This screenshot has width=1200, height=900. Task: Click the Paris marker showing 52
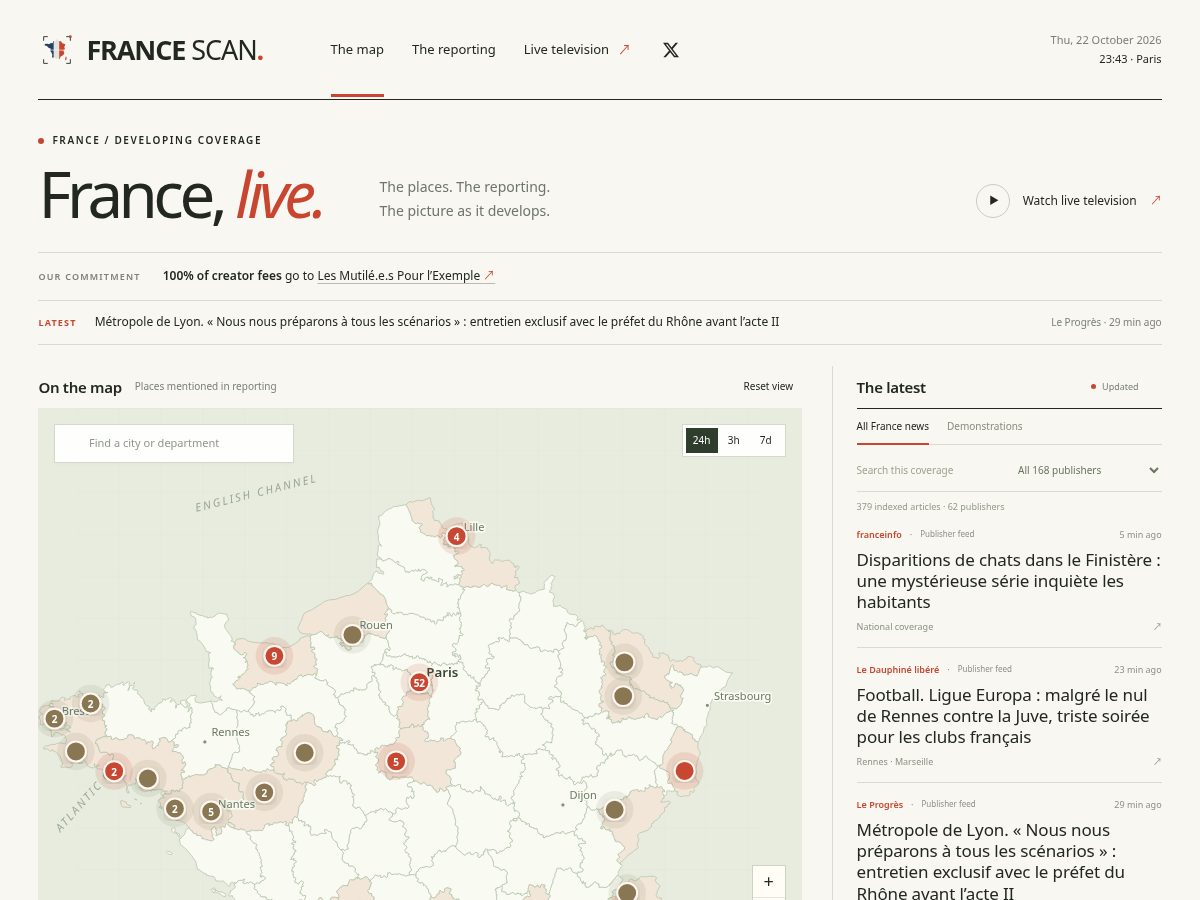click(x=419, y=683)
